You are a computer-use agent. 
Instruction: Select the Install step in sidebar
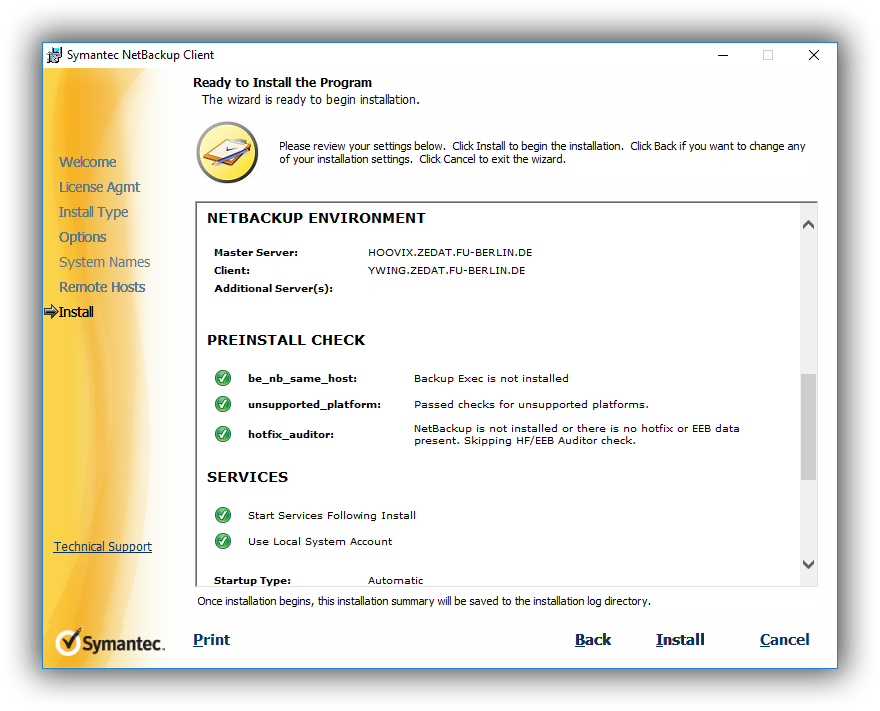click(76, 312)
